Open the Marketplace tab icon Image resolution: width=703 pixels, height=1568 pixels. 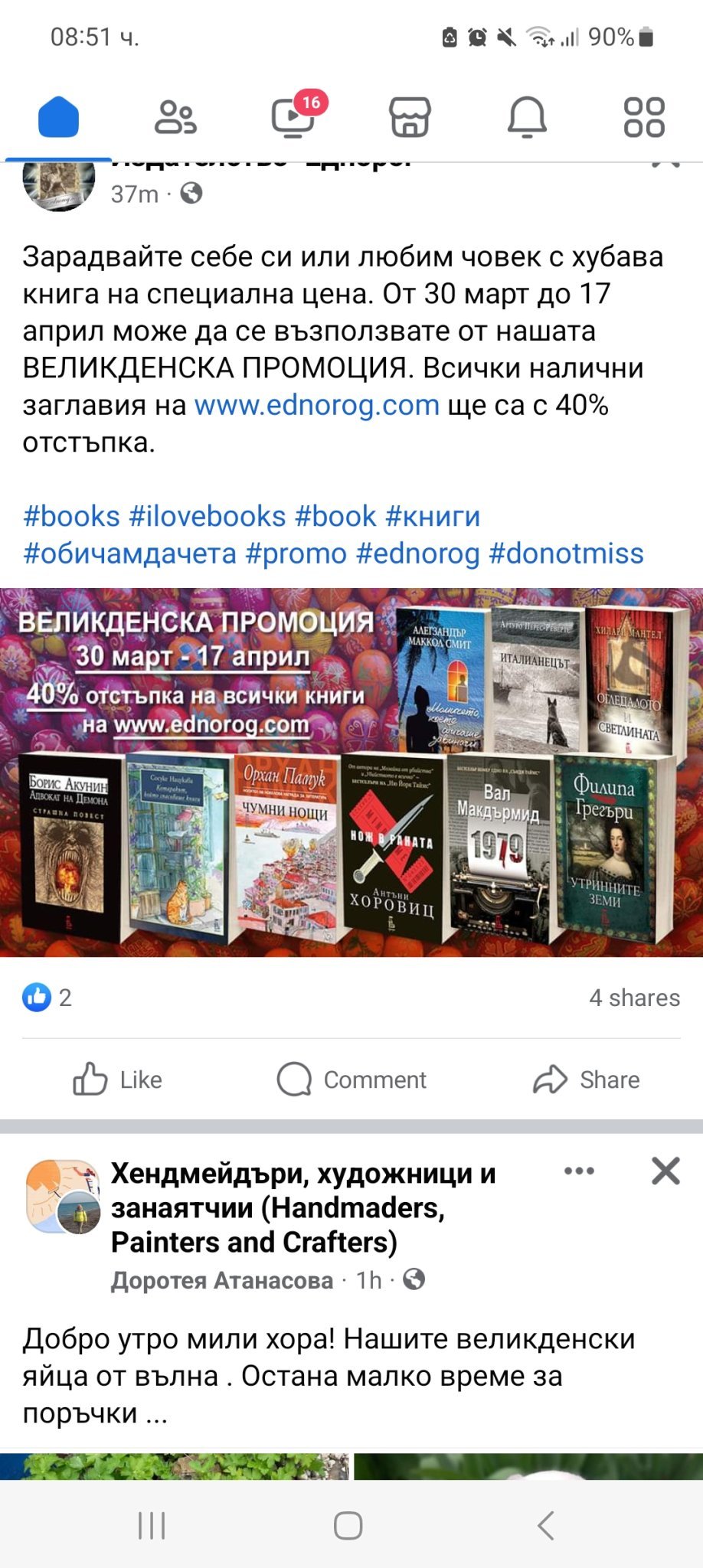point(410,117)
